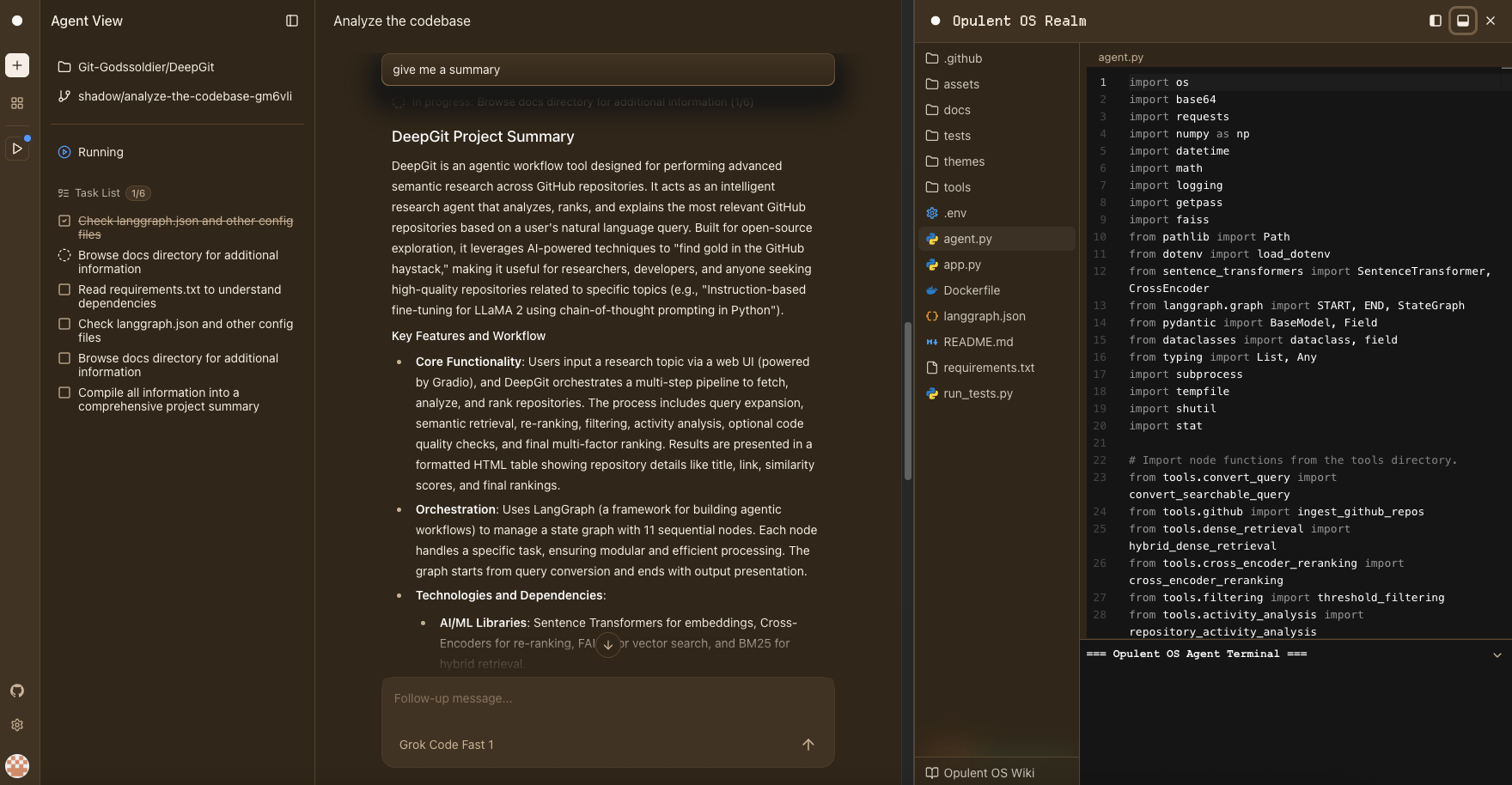The height and width of the screenshot is (785, 1512).
Task: Select the agent.py editor tab
Action: [x=1120, y=57]
